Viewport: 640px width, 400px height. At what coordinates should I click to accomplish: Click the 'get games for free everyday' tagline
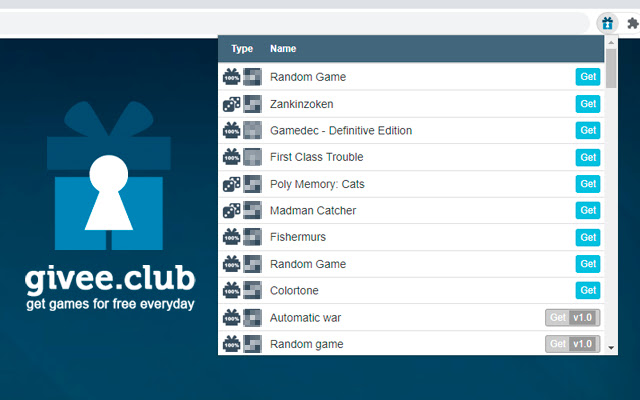(x=110, y=304)
